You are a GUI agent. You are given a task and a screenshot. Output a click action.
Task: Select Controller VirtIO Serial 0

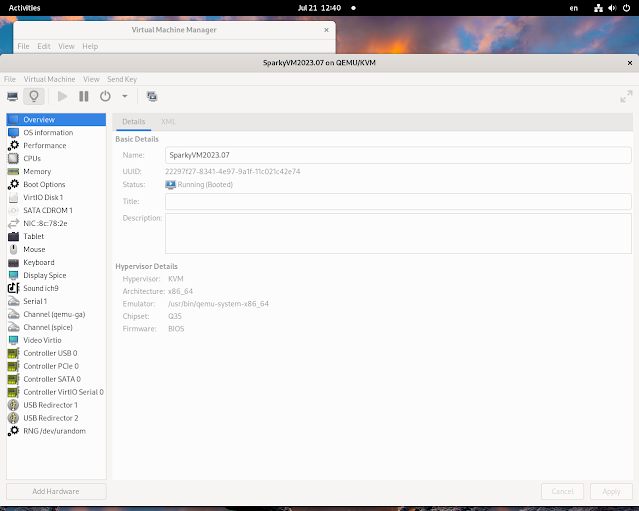click(x=56, y=392)
